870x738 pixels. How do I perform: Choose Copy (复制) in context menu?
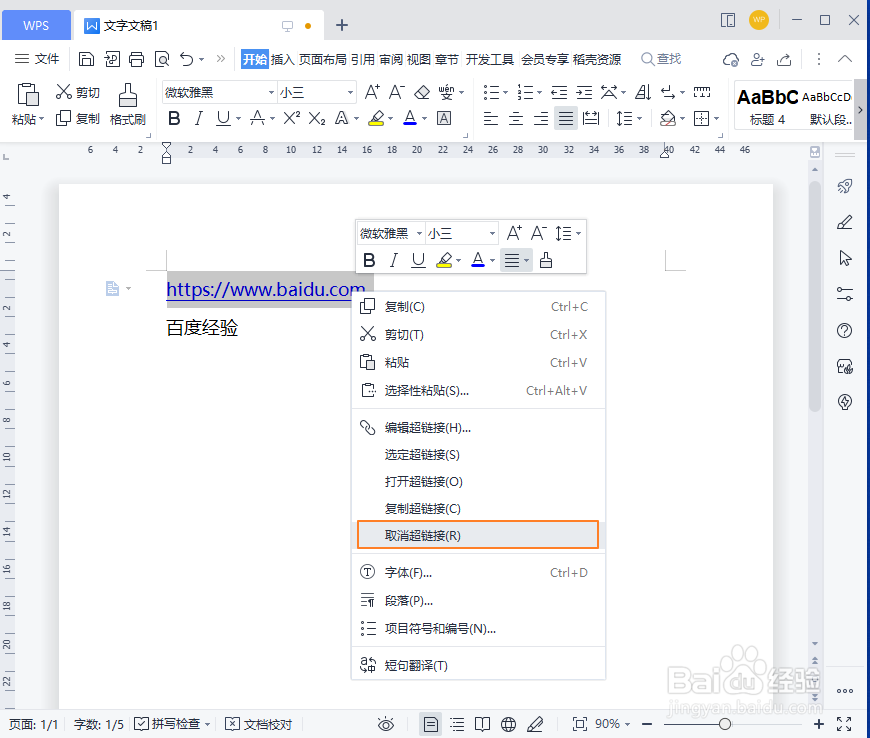[478, 306]
